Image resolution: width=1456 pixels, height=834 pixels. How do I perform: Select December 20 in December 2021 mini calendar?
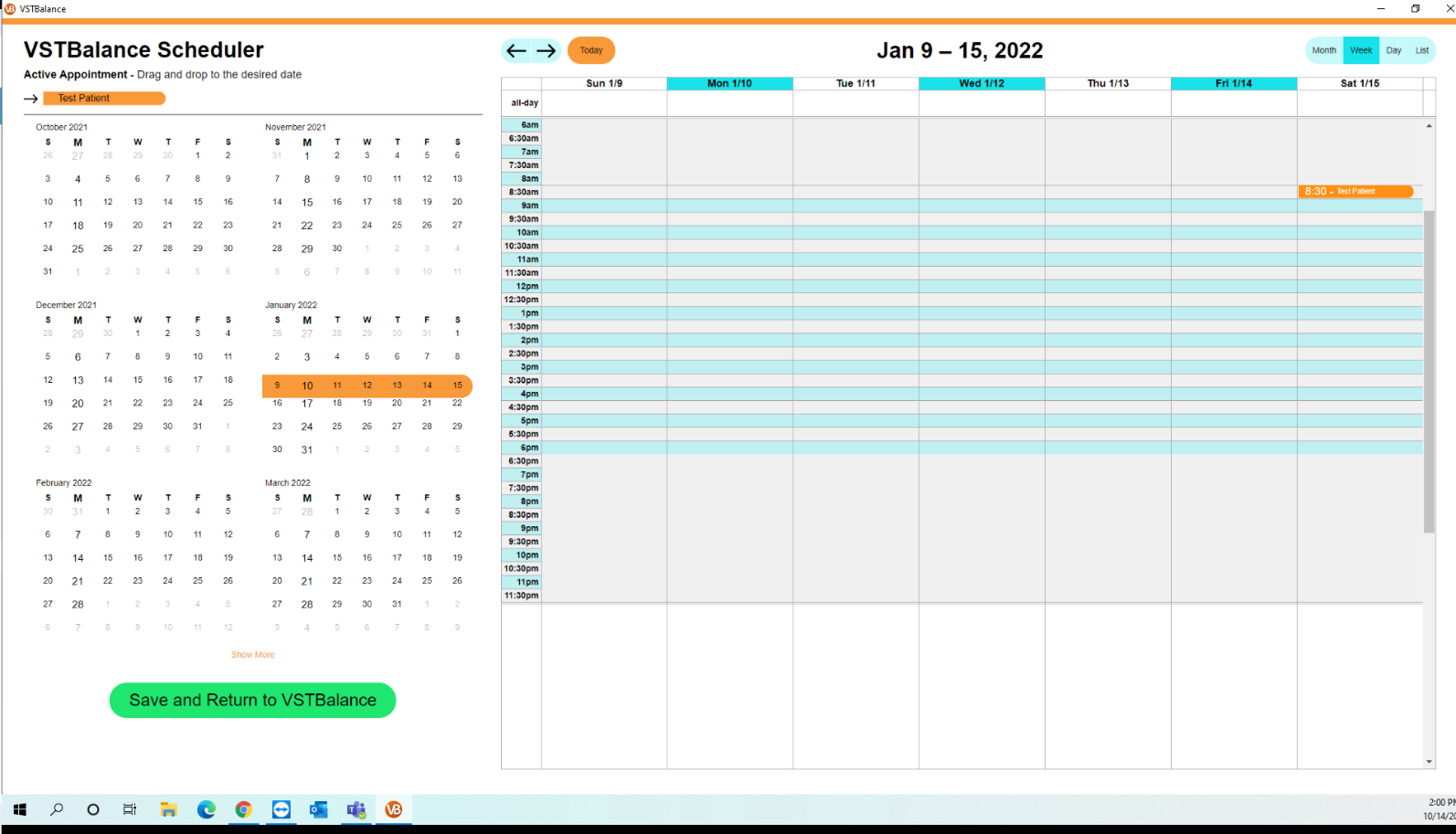pyautogui.click(x=78, y=403)
